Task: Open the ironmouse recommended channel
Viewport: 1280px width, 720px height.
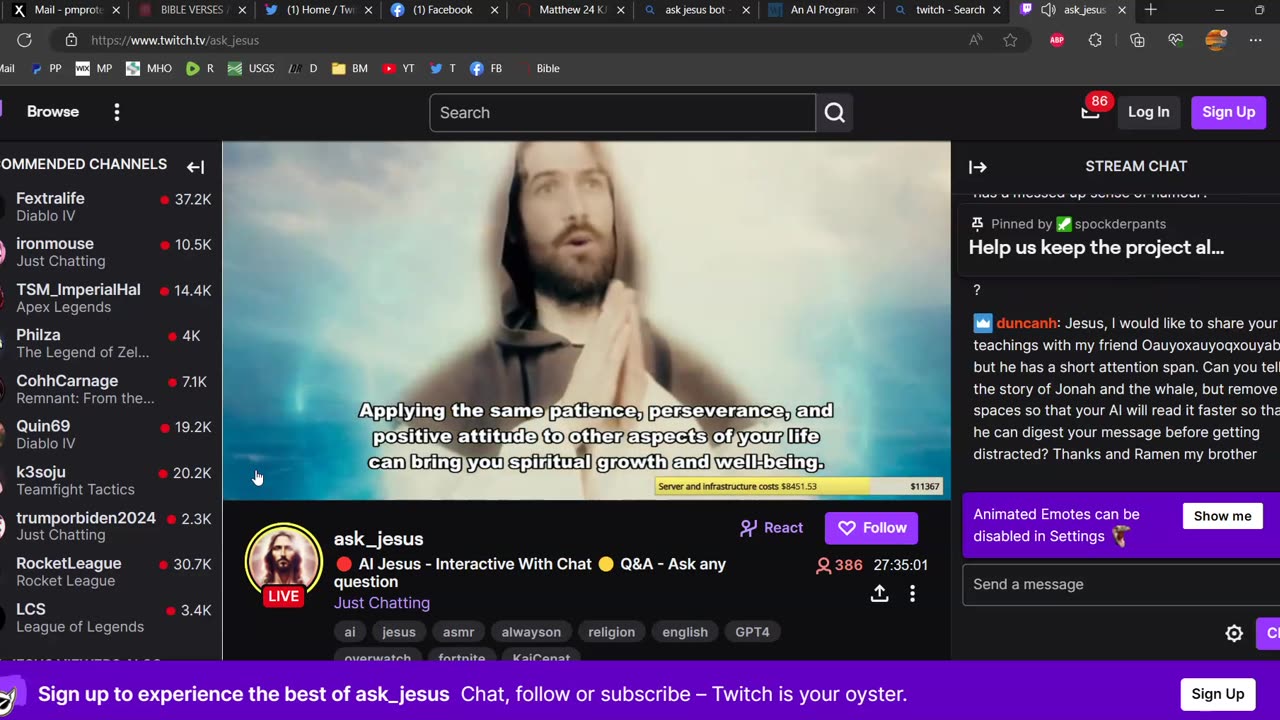Action: tap(108, 252)
